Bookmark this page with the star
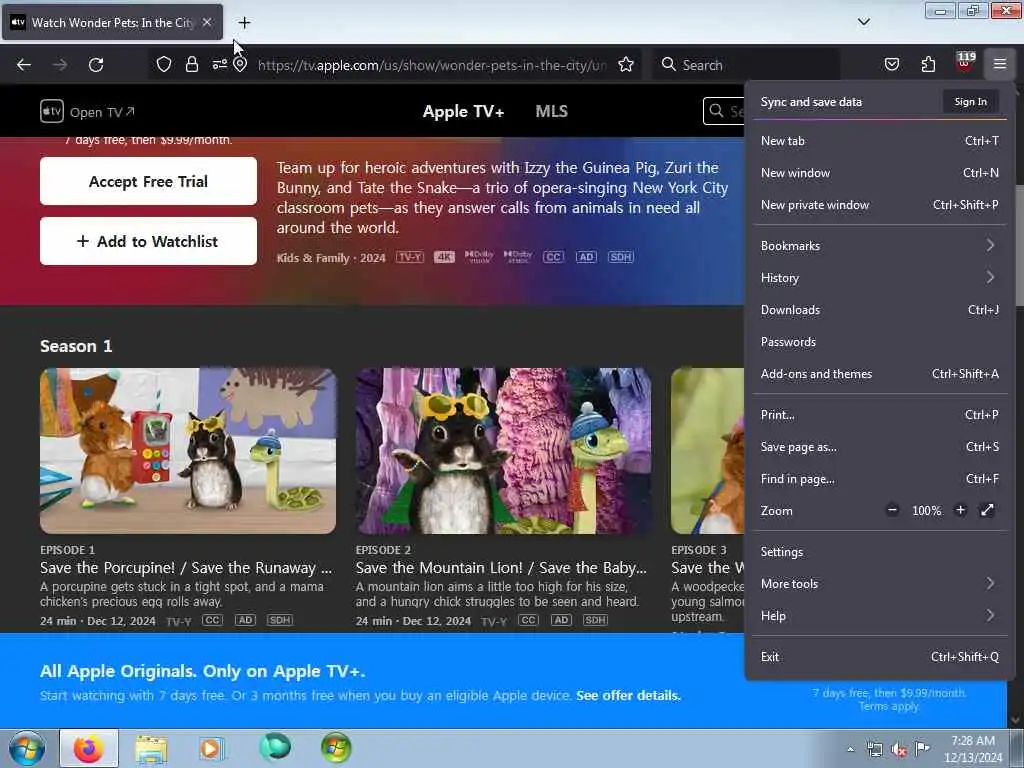The width and height of the screenshot is (1024, 768). [x=626, y=65]
